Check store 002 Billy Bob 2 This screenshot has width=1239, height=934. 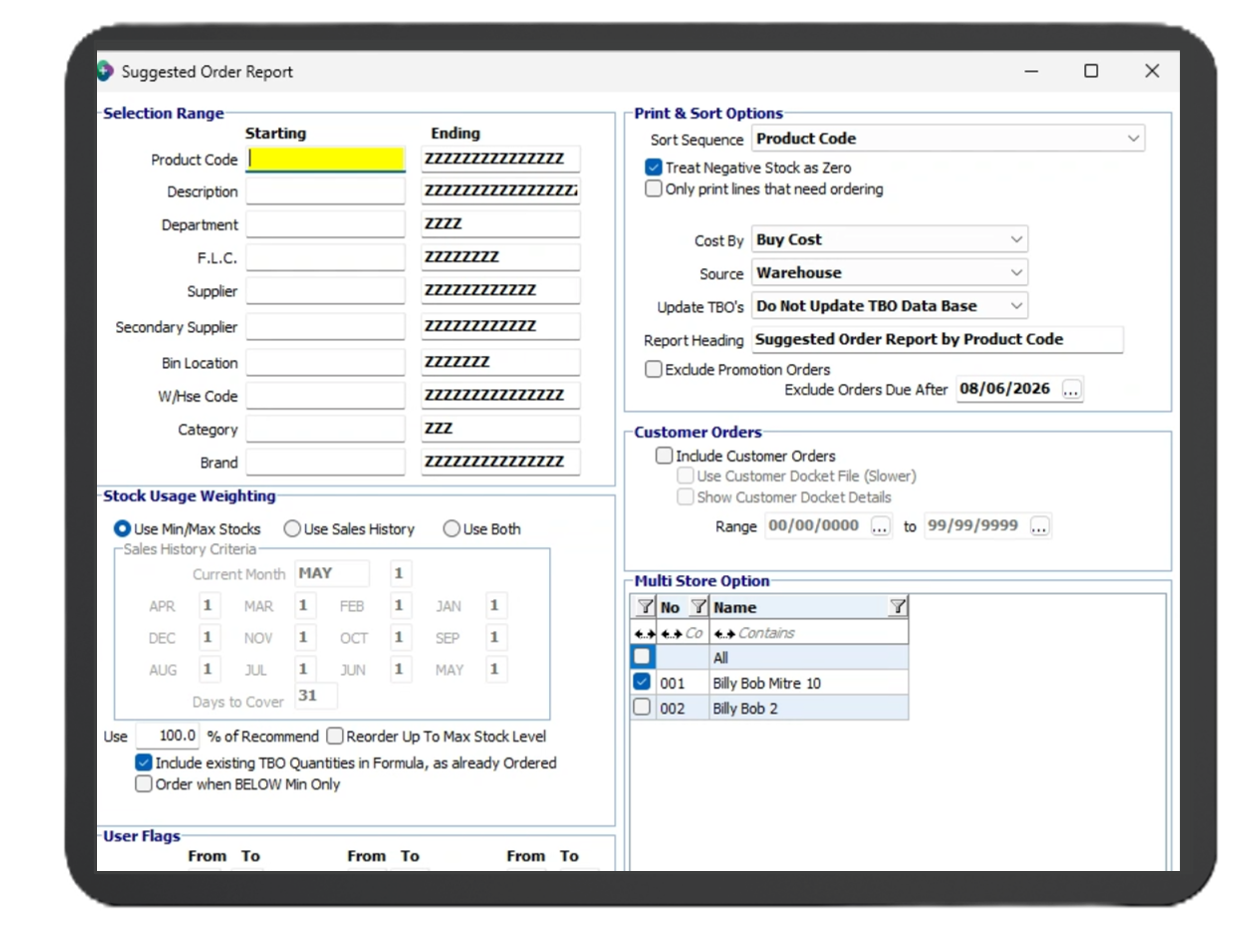[642, 707]
